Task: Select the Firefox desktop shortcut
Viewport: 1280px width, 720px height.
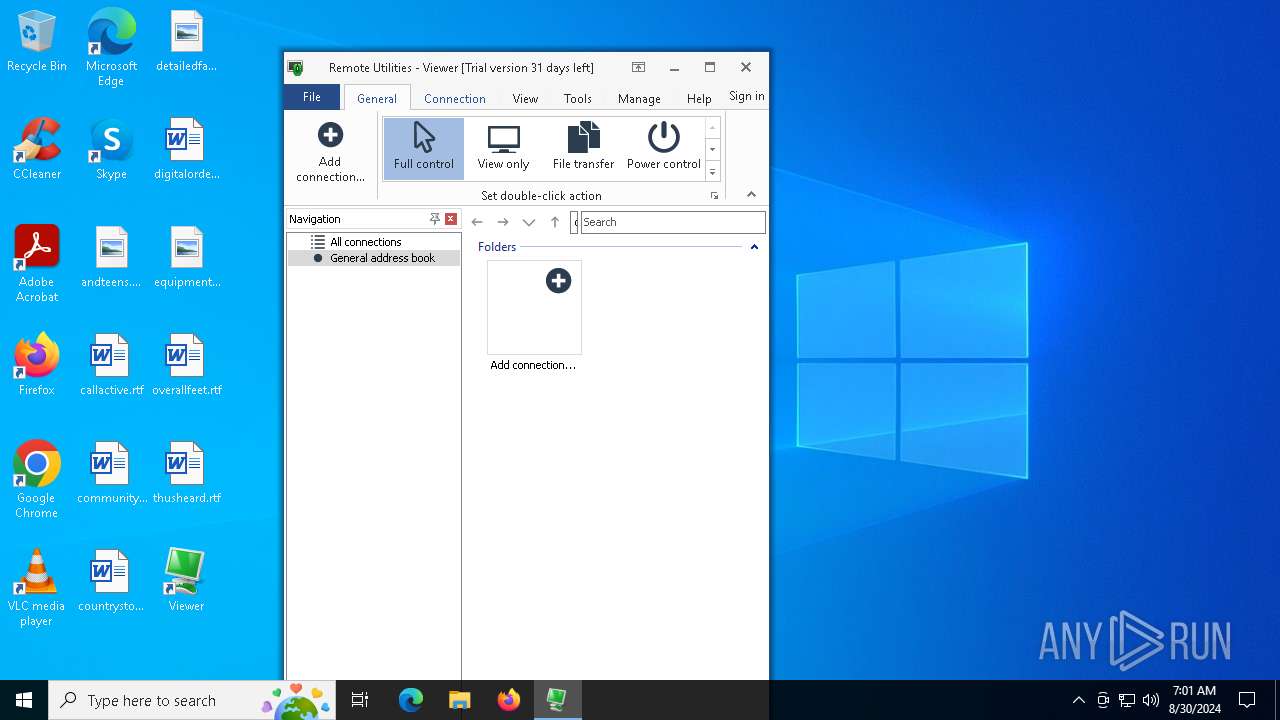Action: pyautogui.click(x=37, y=365)
